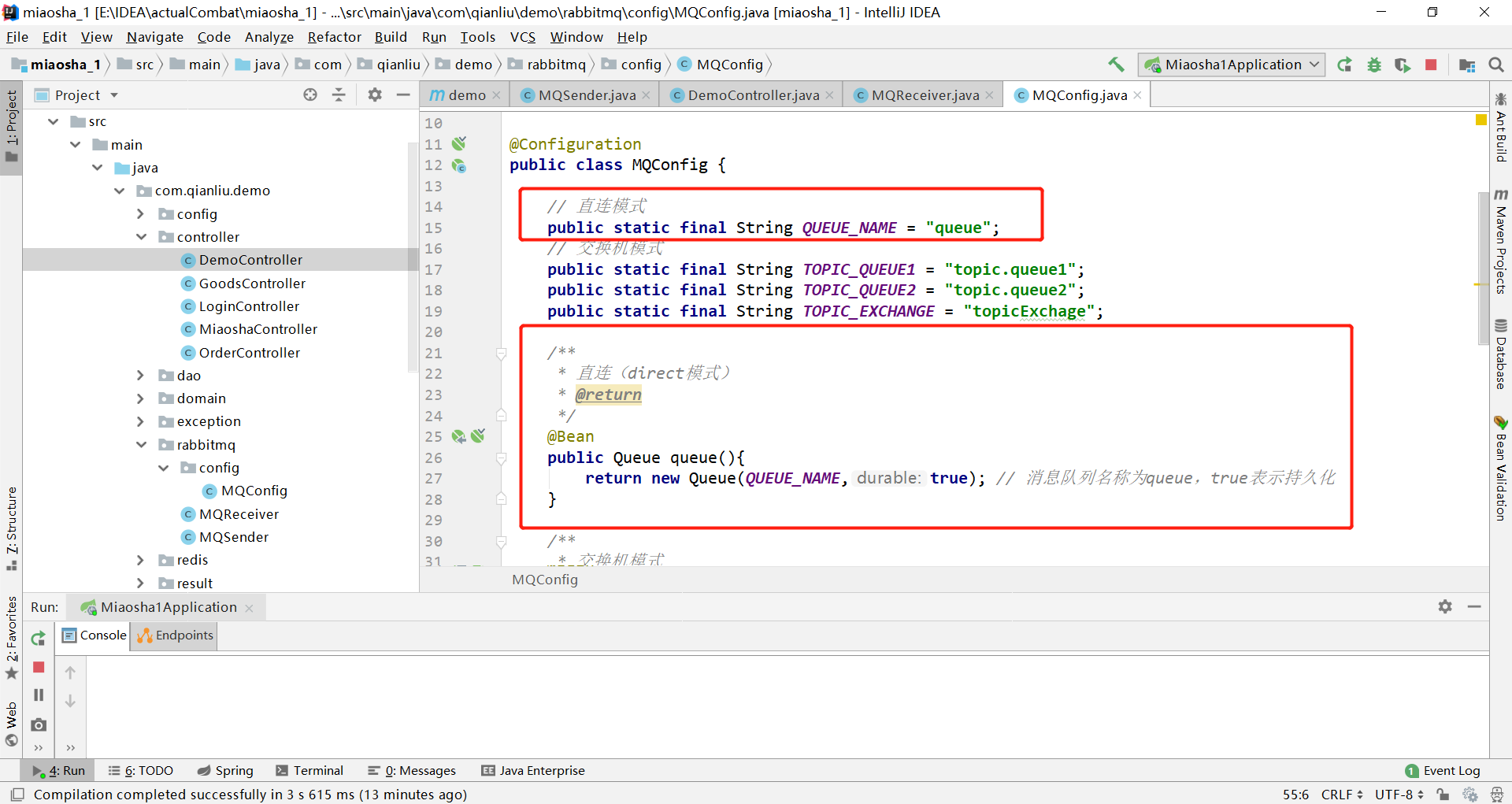Collapse the main folder

click(76, 145)
